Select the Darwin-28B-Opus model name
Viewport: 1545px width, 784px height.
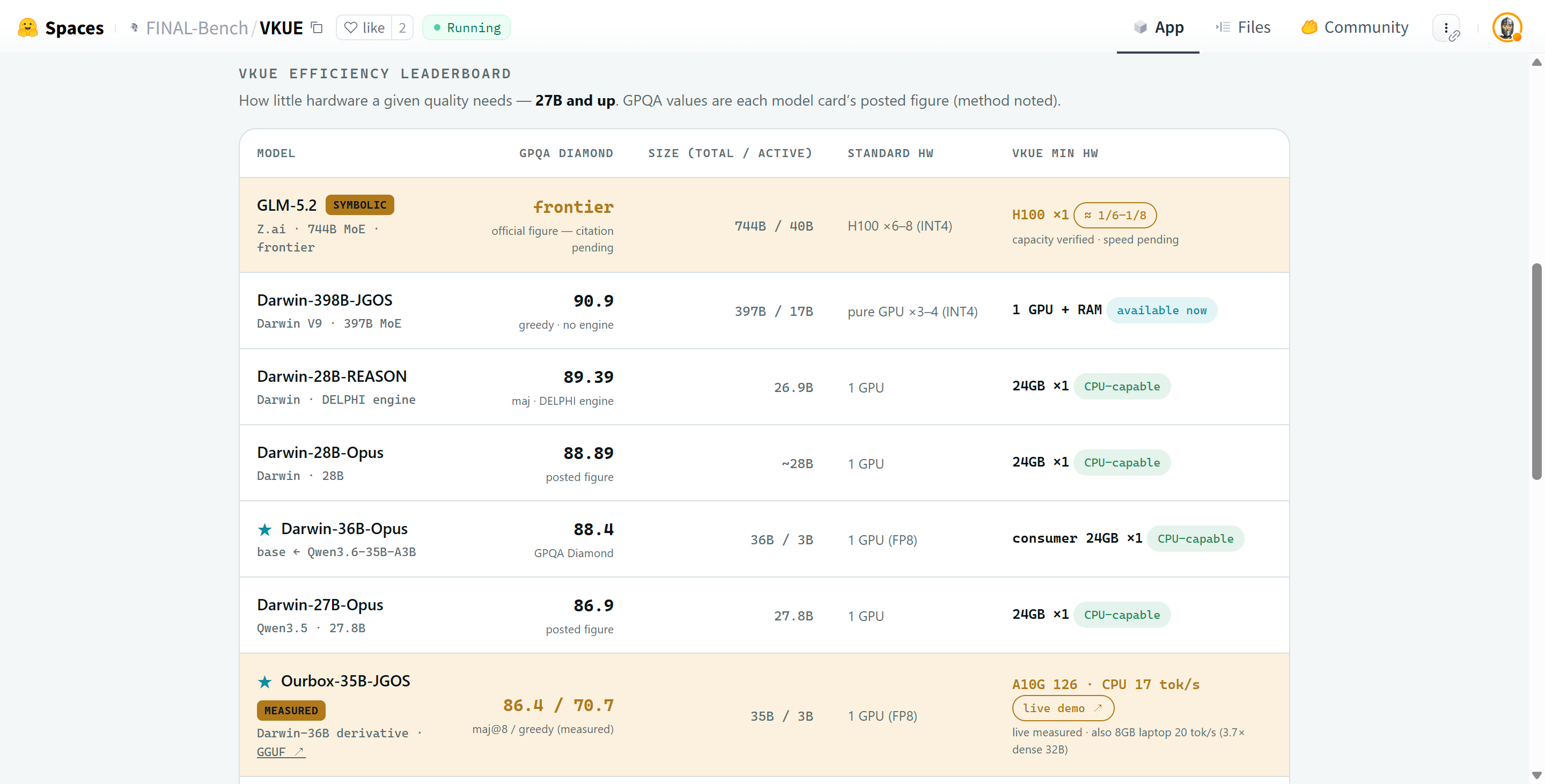pyautogui.click(x=320, y=452)
